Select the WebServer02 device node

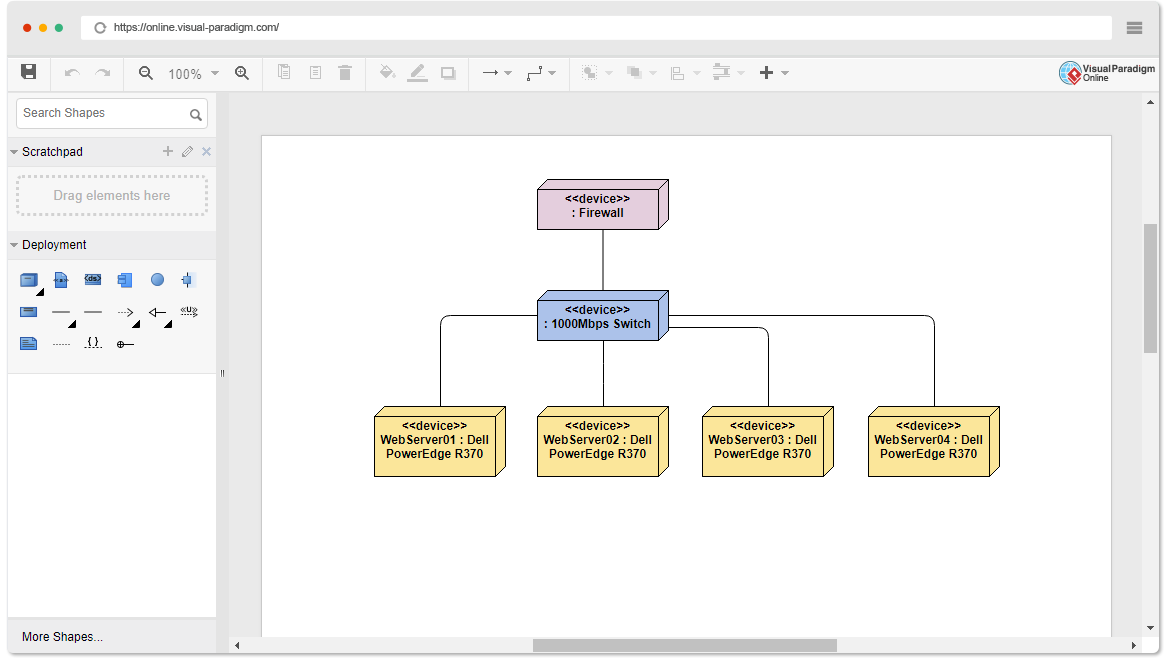click(602, 442)
